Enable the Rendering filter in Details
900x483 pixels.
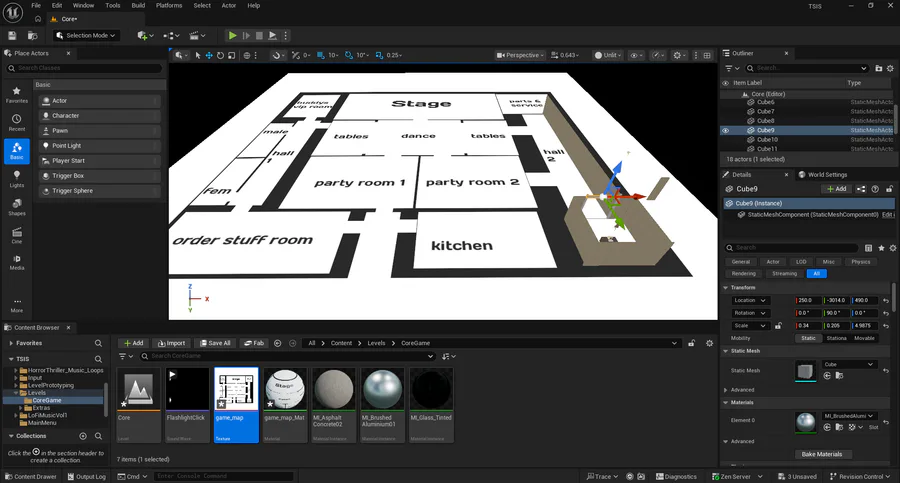point(744,273)
